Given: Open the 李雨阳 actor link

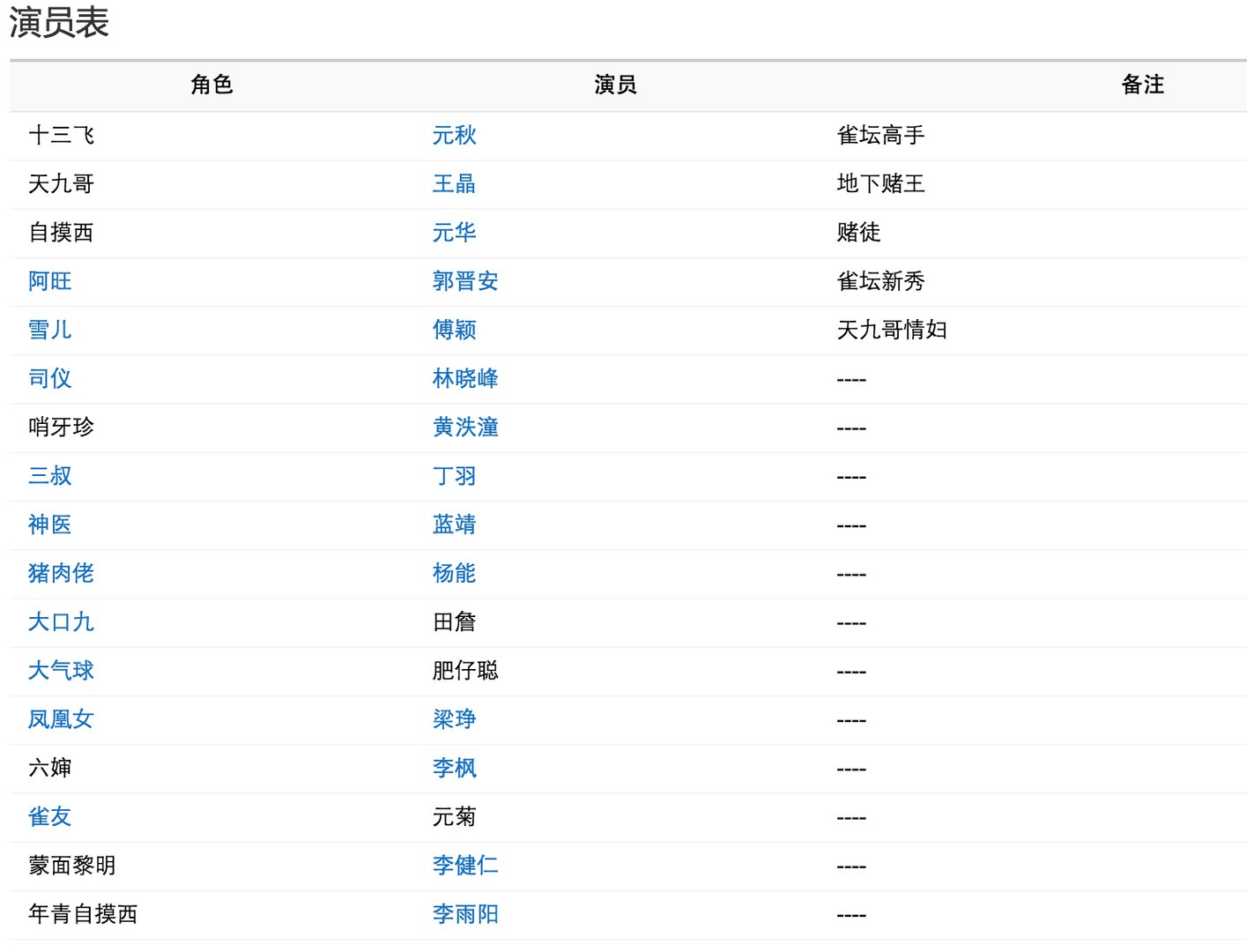Looking at the screenshot, I should [465, 914].
